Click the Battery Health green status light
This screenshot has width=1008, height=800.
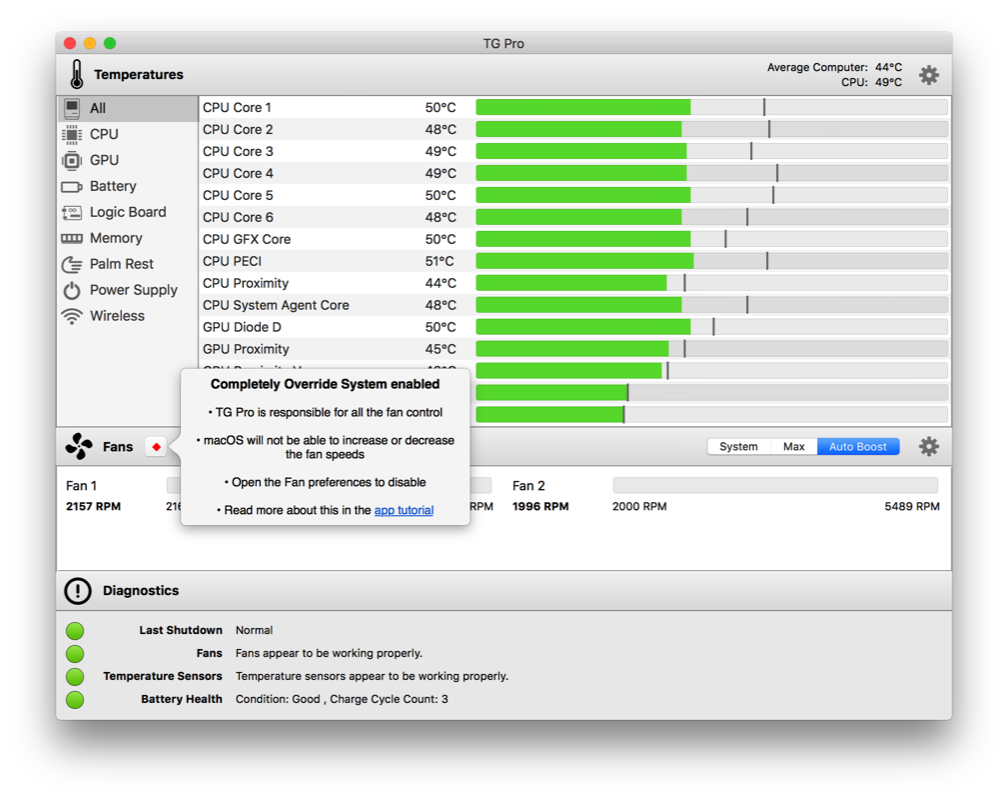[x=75, y=700]
